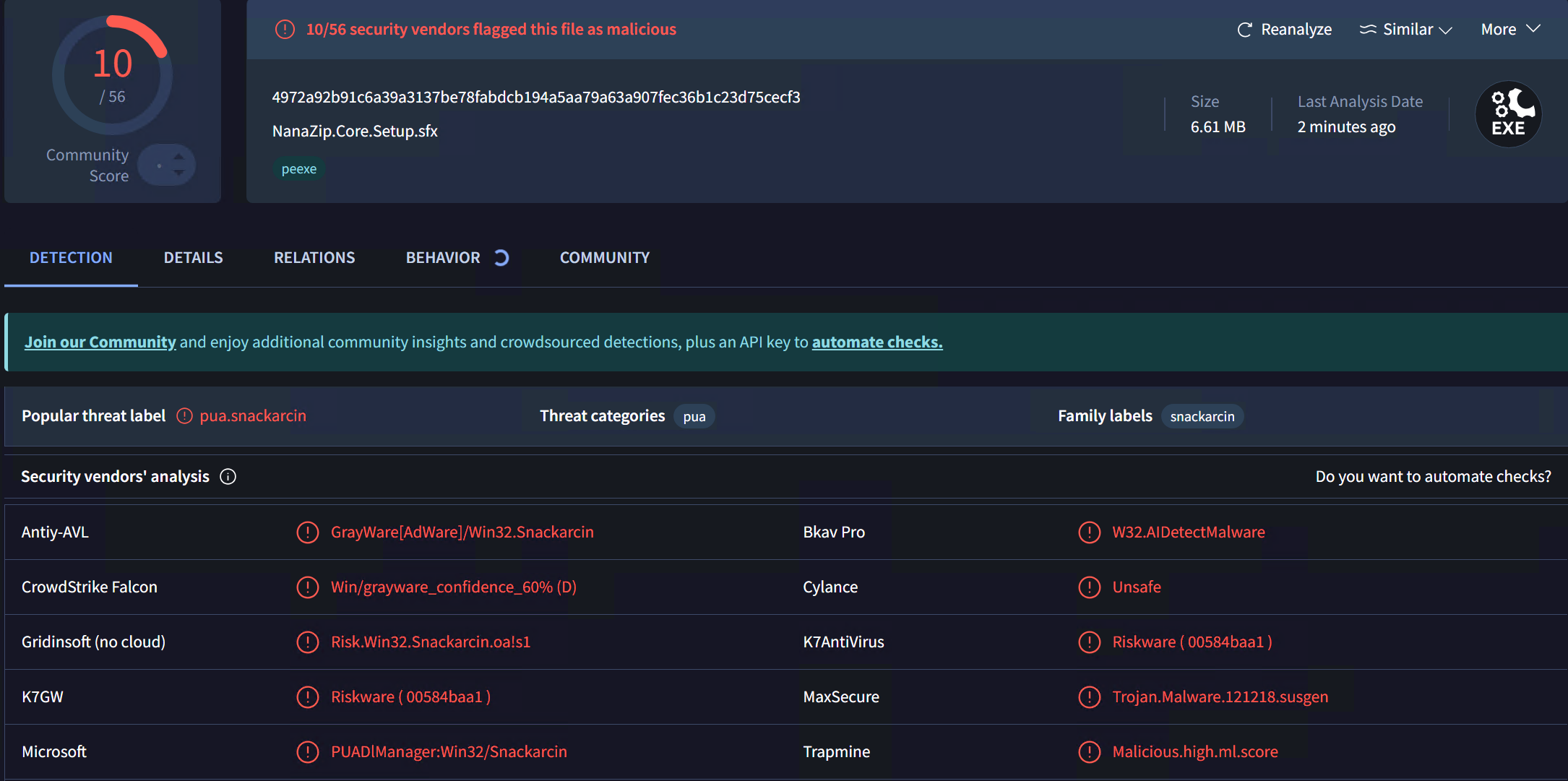Click alert icon beside Microsoft detection result
Screen dimensions: 1568x781
(x=308, y=752)
